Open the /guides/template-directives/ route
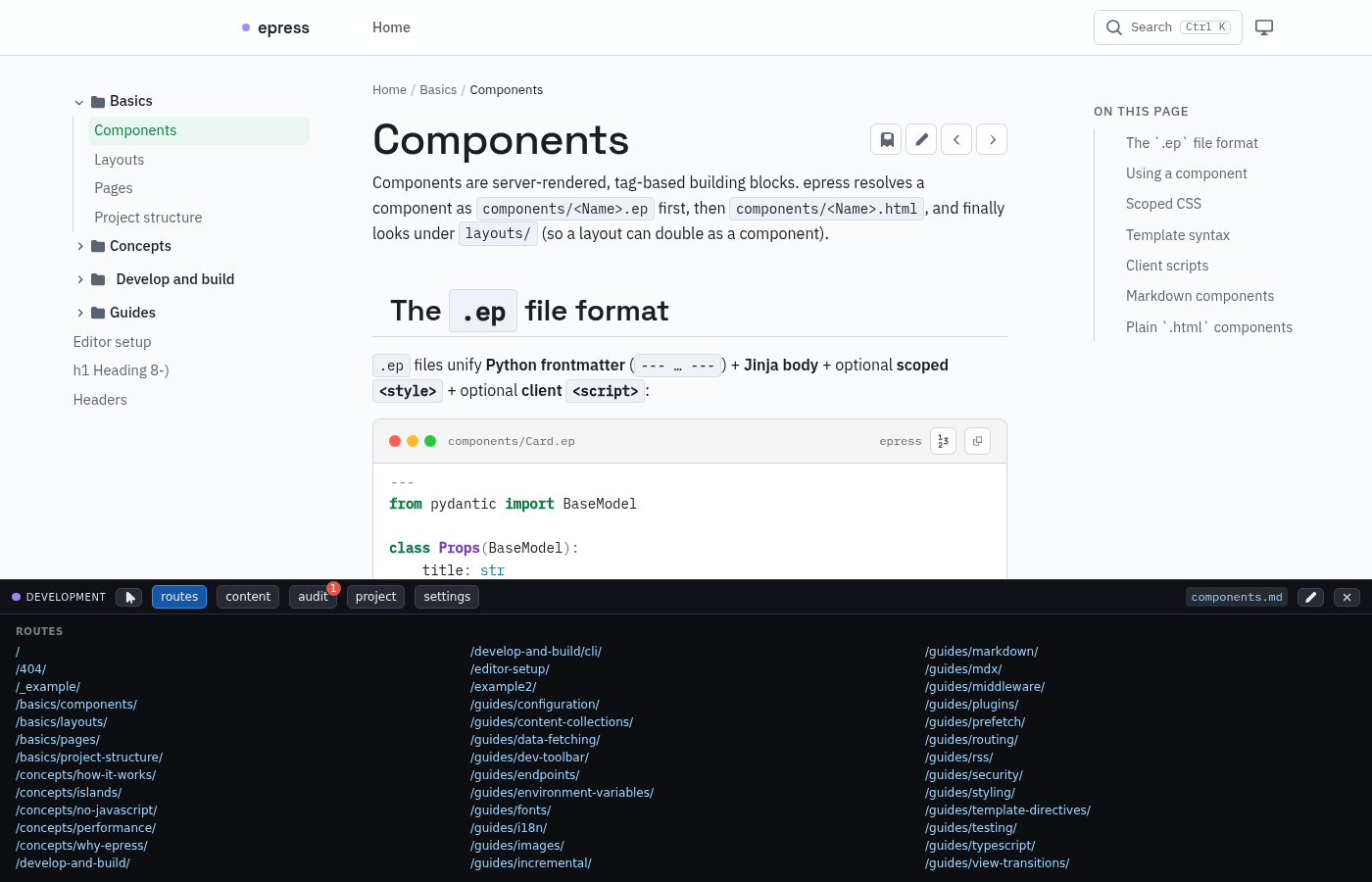Image resolution: width=1372 pixels, height=882 pixels. 1007,810
